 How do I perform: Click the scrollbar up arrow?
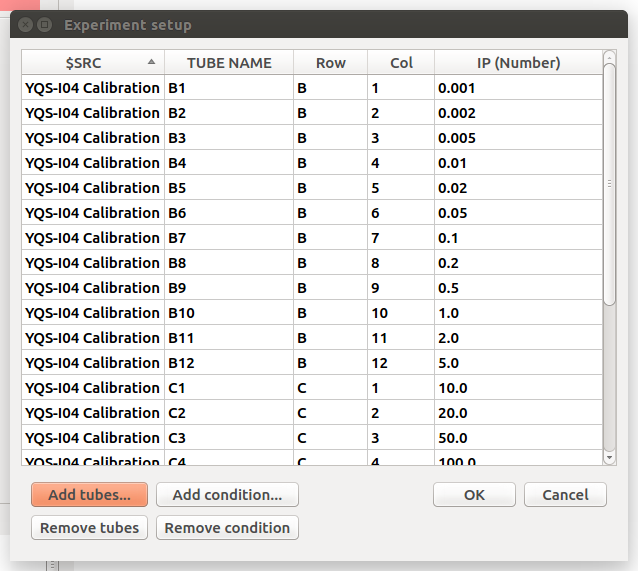click(609, 57)
